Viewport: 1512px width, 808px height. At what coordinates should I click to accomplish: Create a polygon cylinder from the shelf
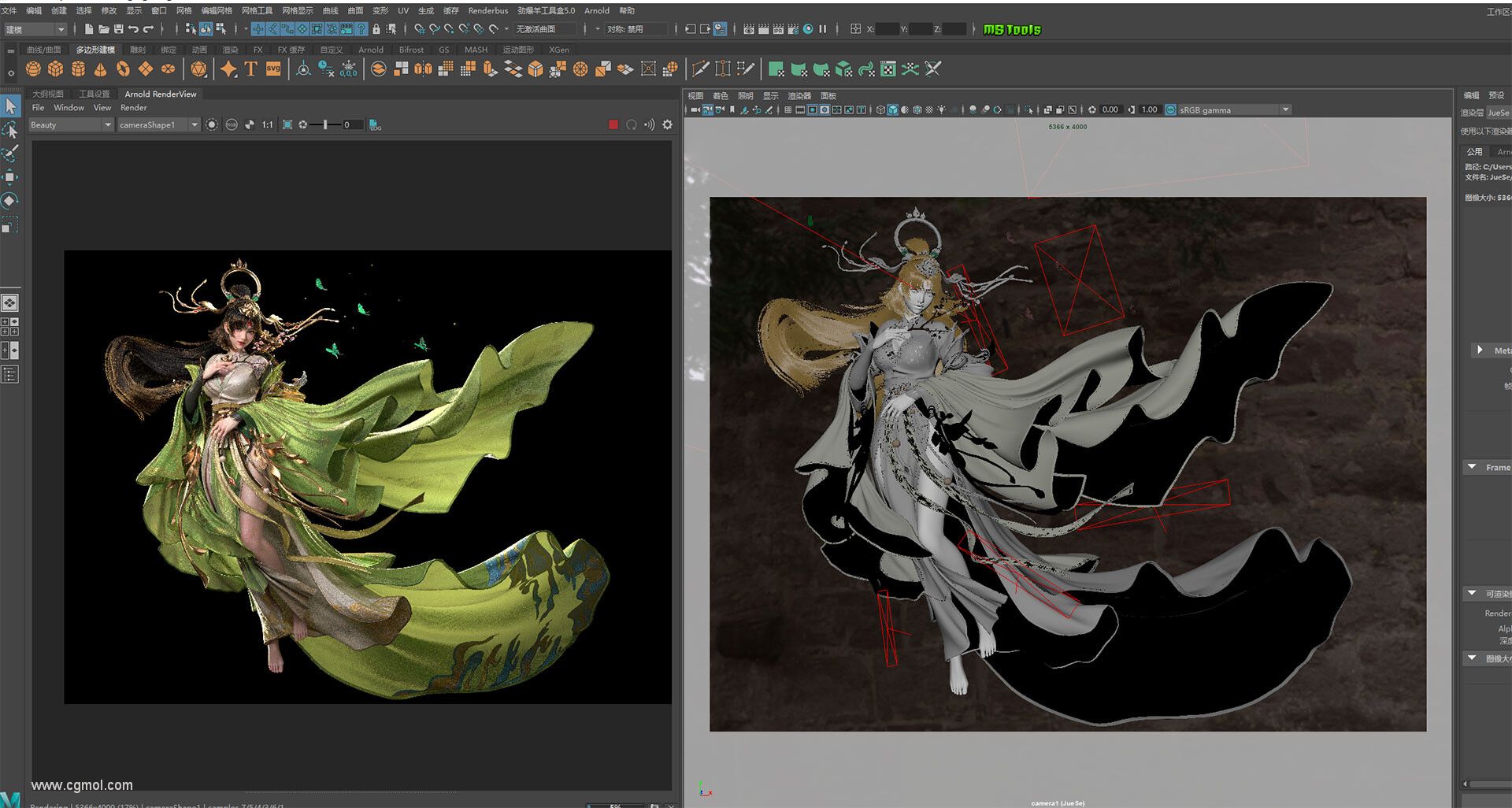point(78,69)
